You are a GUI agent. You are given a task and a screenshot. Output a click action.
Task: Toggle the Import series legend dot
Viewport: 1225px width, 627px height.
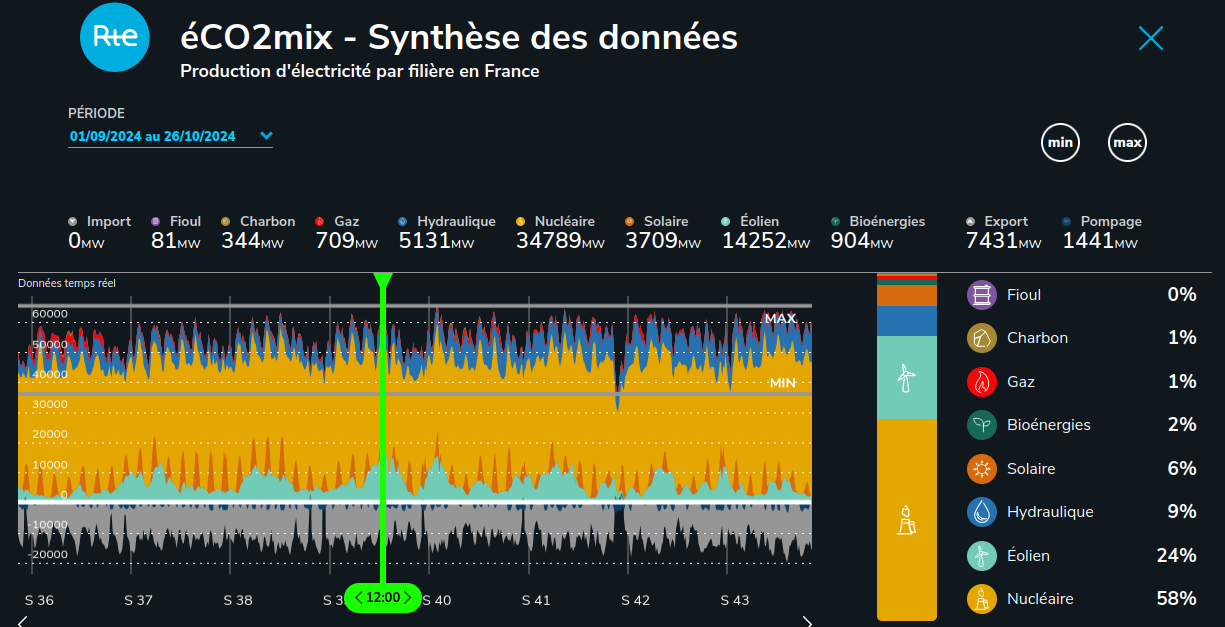click(72, 221)
